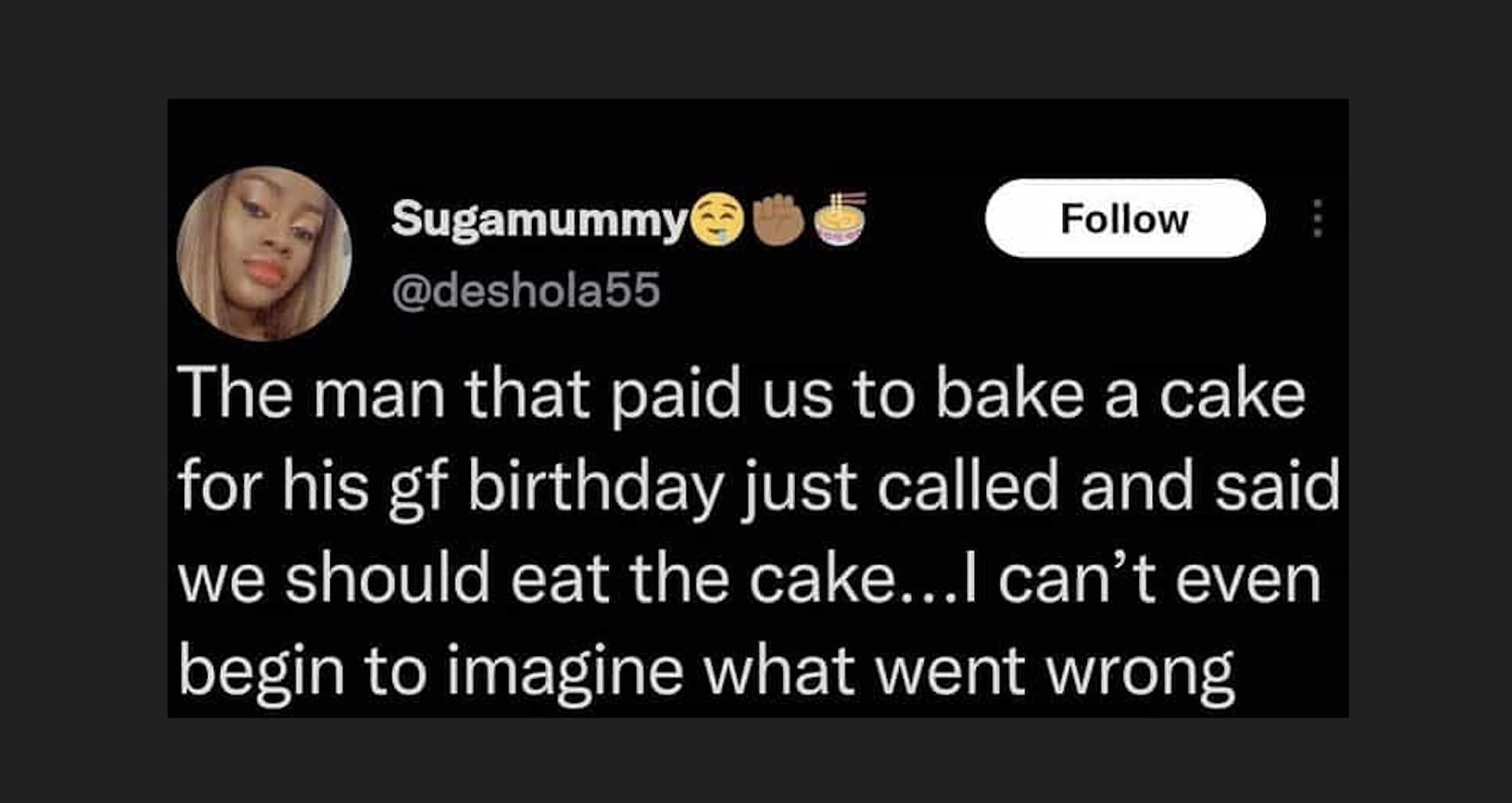This screenshot has width=1512, height=803.
Task: Click the word "even" in the tweet
Action: pyautogui.click(x=1248, y=579)
